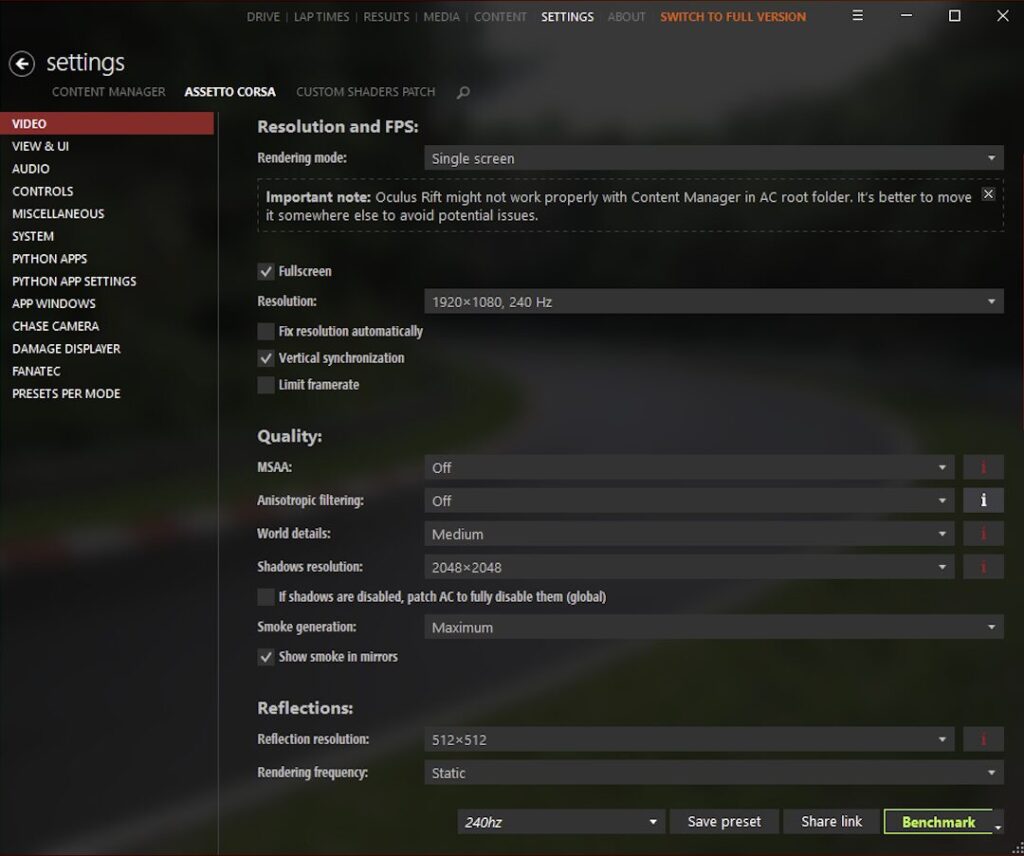This screenshot has height=856, width=1024.
Task: Show Reflection resolution info icon
Action: pyautogui.click(x=984, y=739)
